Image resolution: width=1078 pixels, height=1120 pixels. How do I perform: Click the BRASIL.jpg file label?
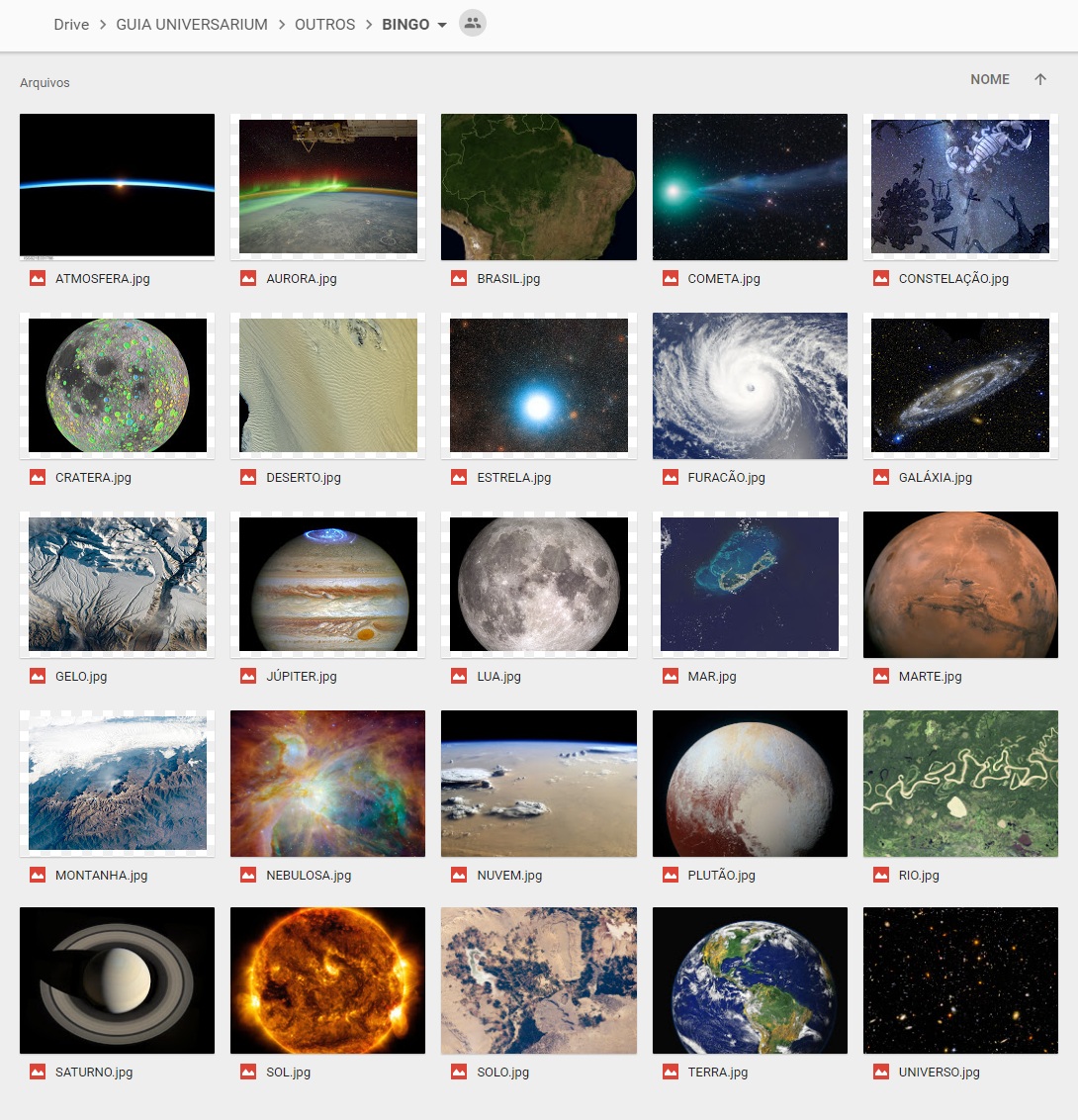click(x=508, y=279)
